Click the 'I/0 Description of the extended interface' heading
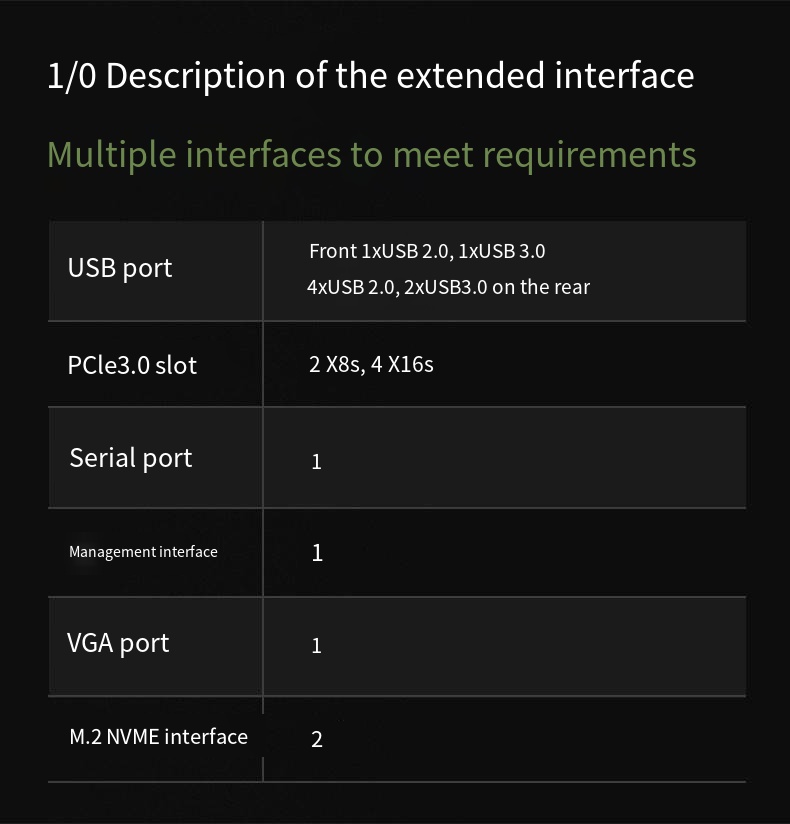Viewport: 790px width, 824px height. [x=371, y=76]
